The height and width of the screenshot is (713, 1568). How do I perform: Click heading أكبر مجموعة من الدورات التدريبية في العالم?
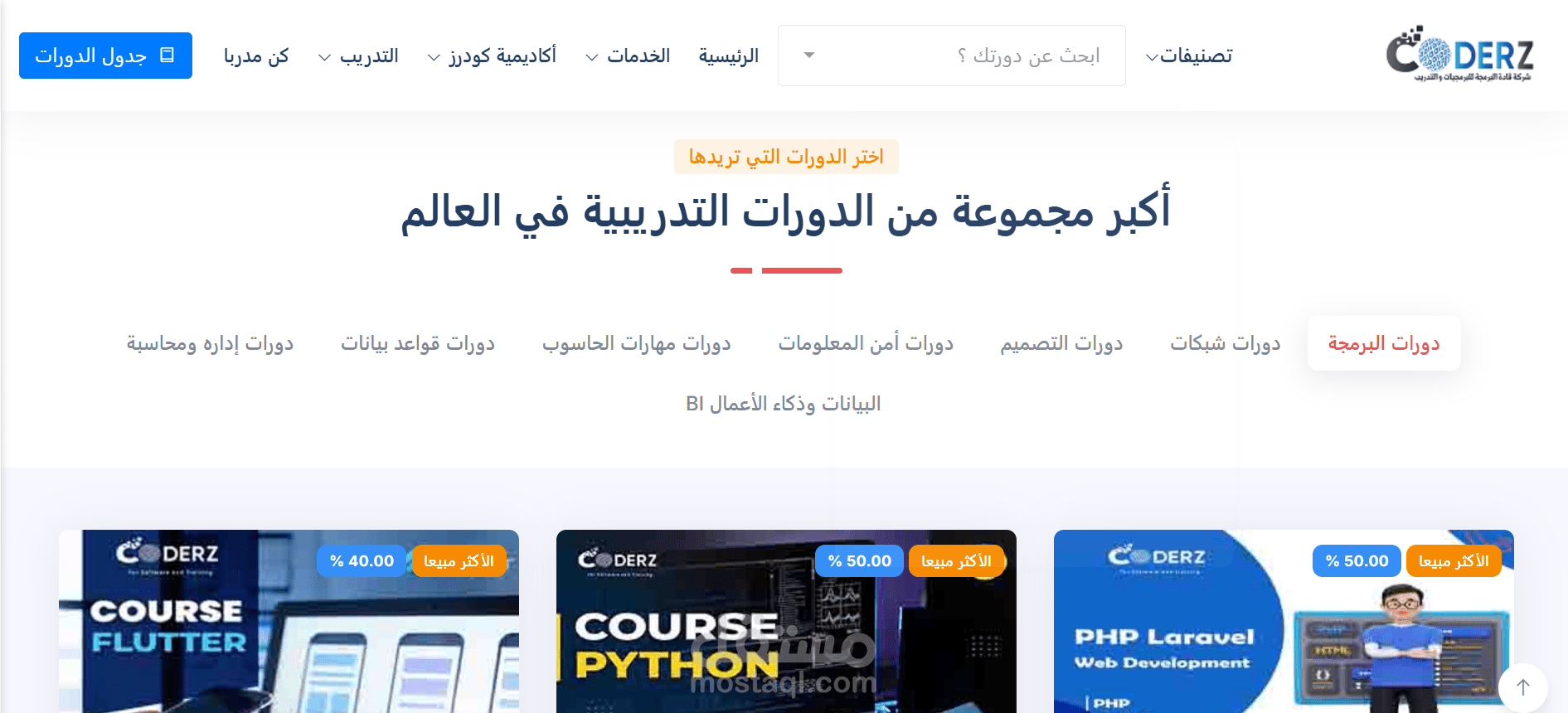pyautogui.click(x=786, y=211)
